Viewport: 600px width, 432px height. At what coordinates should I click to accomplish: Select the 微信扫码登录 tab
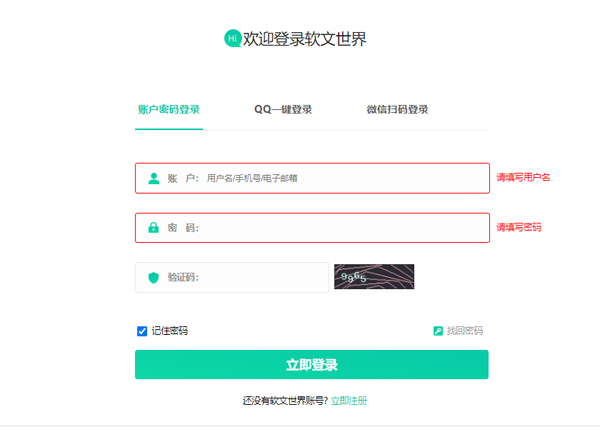click(397, 109)
